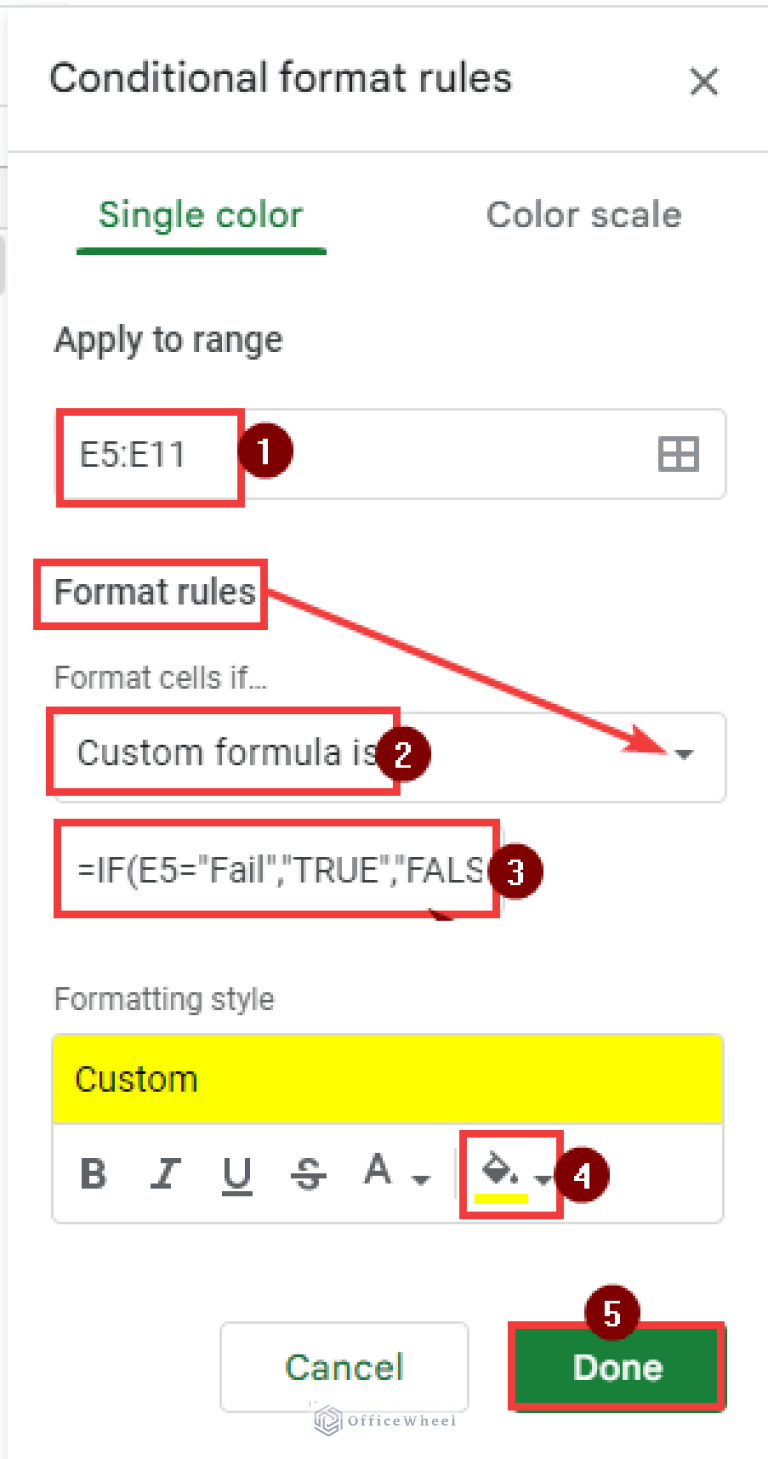Click the OfficeWheel watermark logo
Screen dimensions: 768x1459
click(x=383, y=1419)
